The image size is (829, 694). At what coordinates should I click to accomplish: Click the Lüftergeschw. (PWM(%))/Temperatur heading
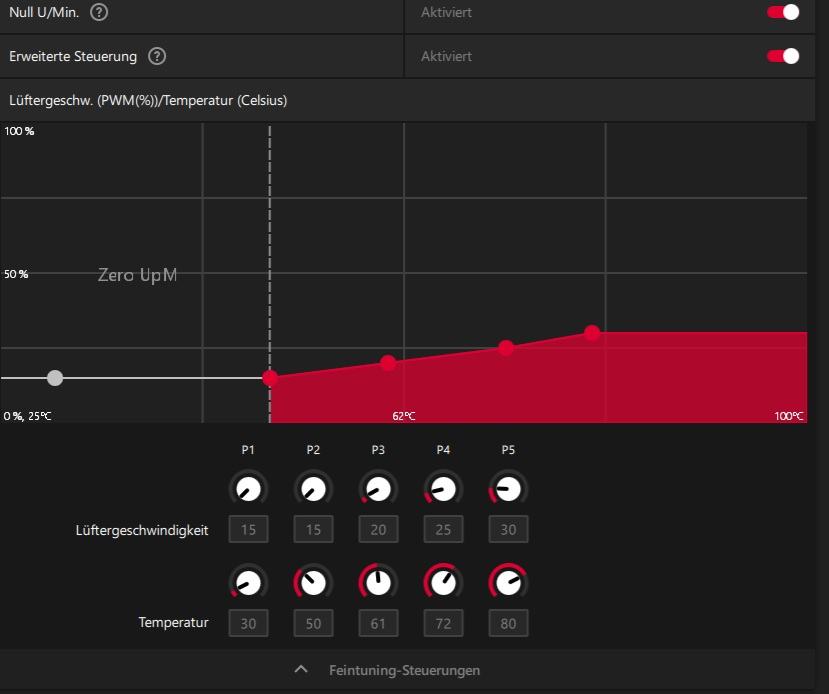click(148, 100)
